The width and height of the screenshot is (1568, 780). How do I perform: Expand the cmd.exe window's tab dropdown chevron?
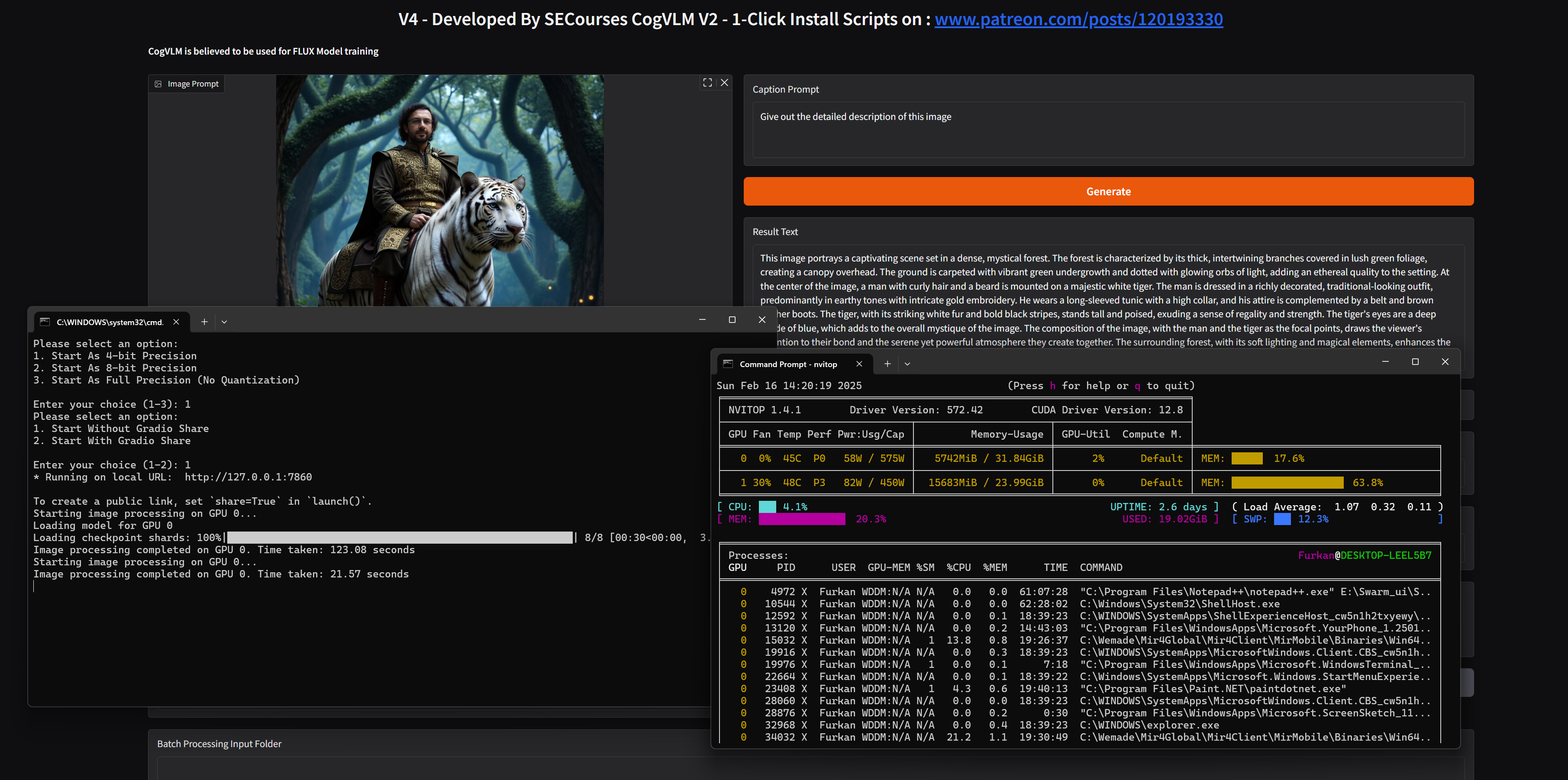(x=224, y=322)
